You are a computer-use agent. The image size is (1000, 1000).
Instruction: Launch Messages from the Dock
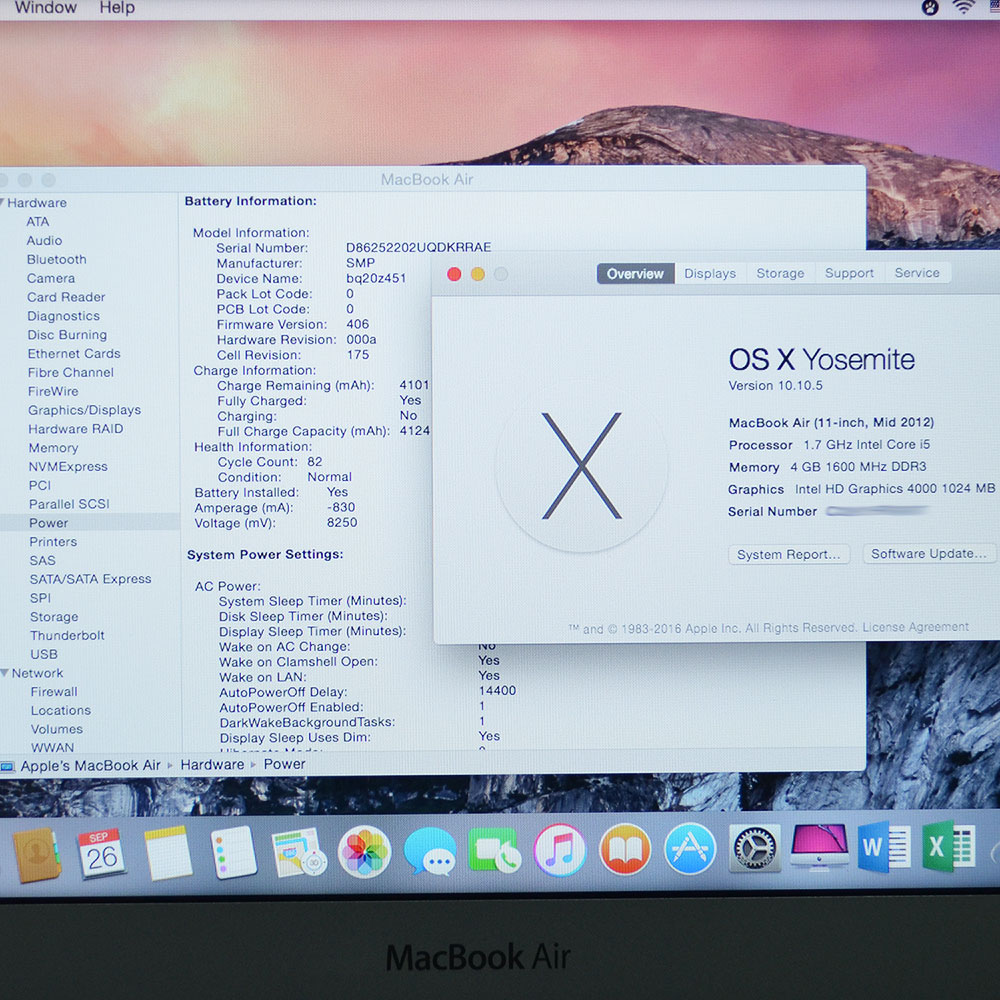click(430, 852)
